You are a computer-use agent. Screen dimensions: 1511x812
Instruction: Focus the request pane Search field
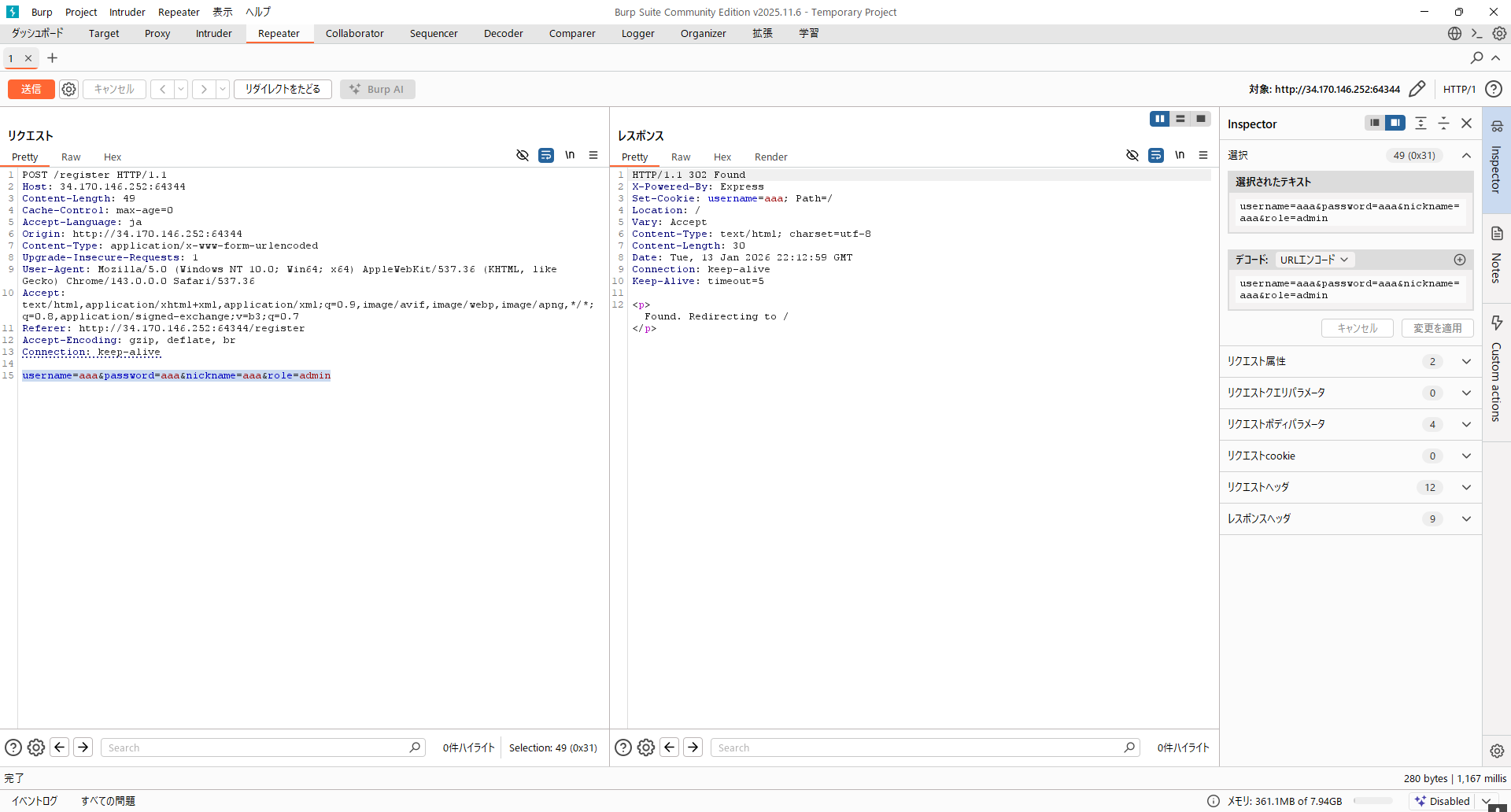[263, 747]
